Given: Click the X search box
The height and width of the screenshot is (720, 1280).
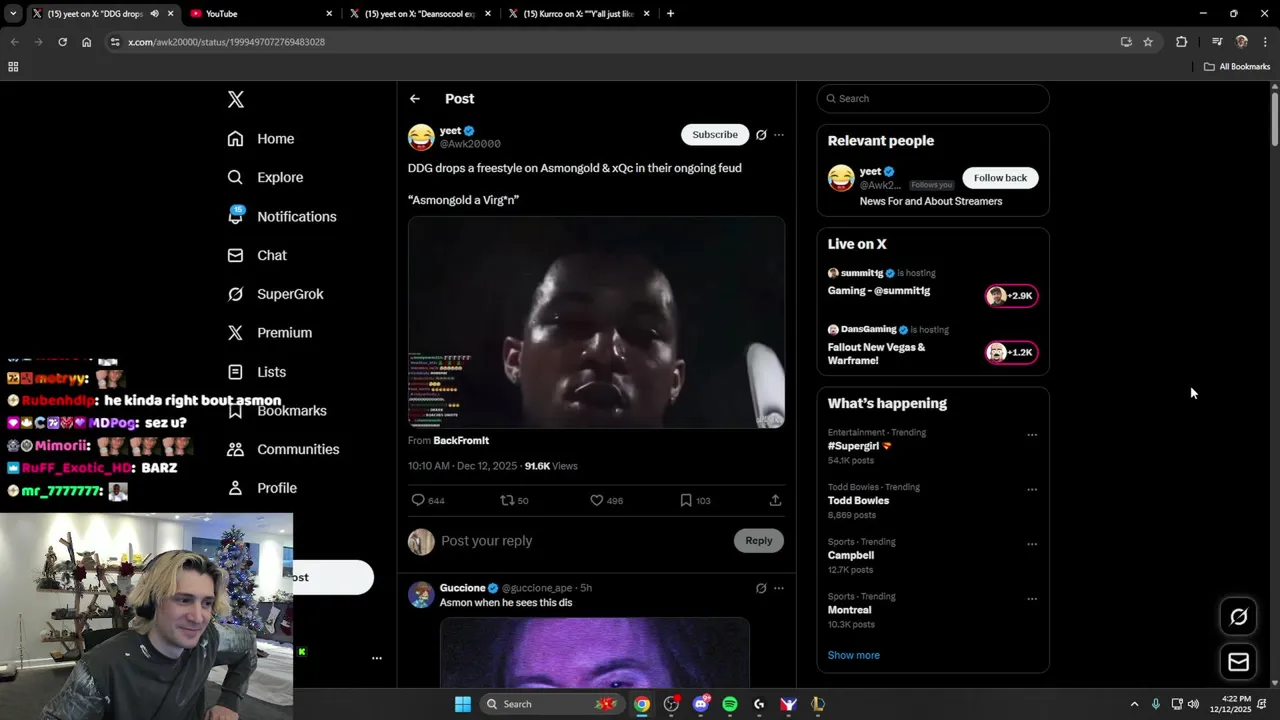Looking at the screenshot, I should click(933, 99).
